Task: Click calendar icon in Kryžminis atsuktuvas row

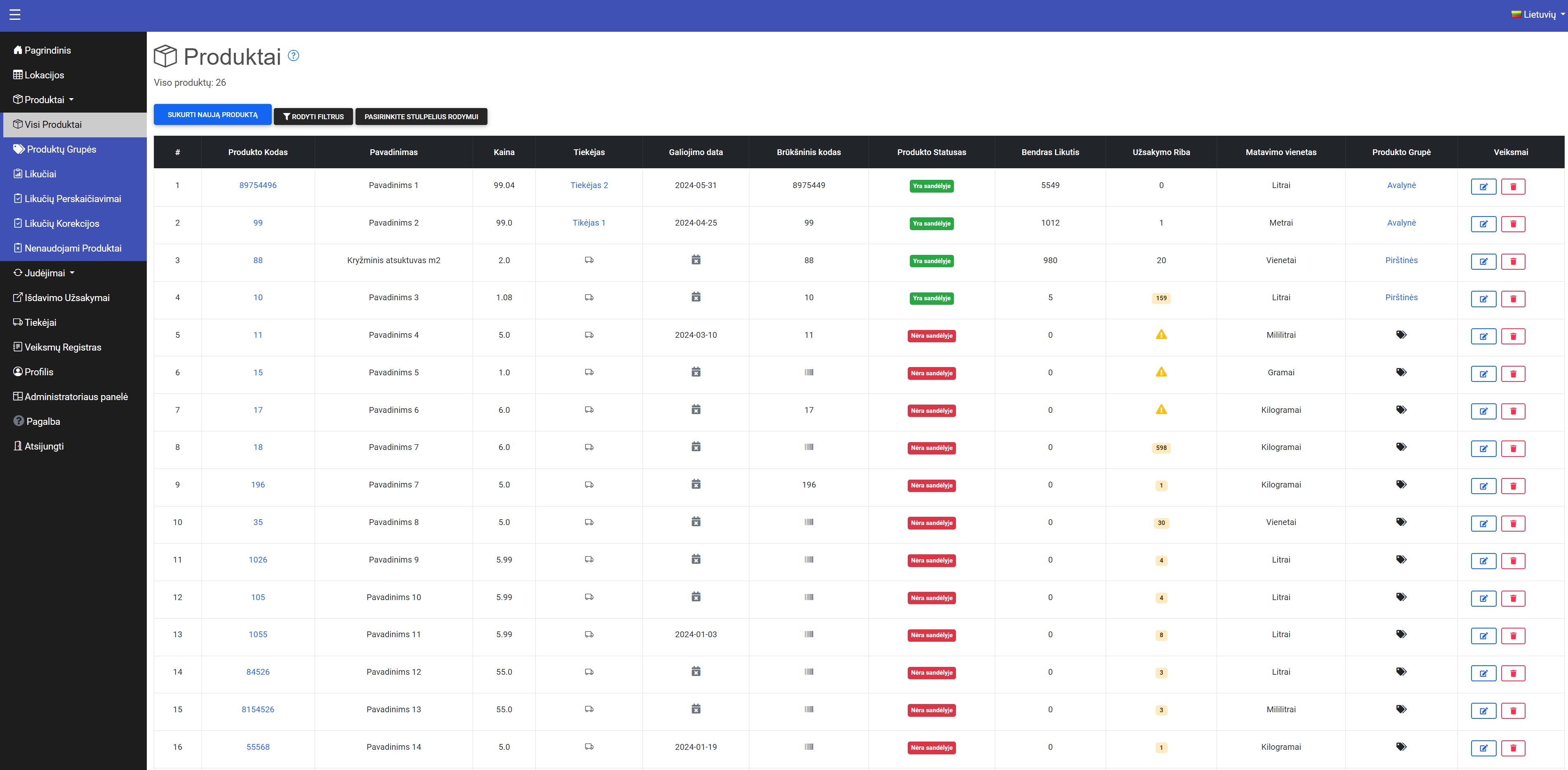Action: tap(696, 260)
